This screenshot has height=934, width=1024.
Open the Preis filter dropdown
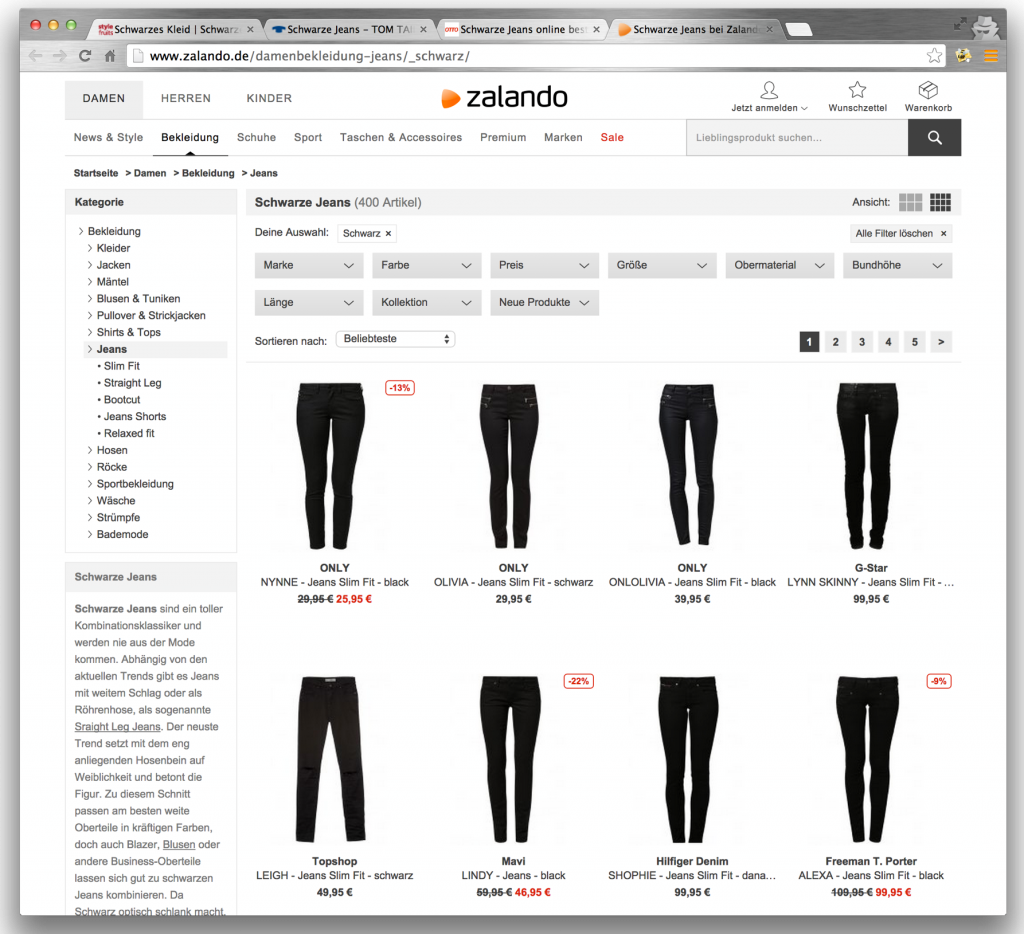[x=545, y=266]
